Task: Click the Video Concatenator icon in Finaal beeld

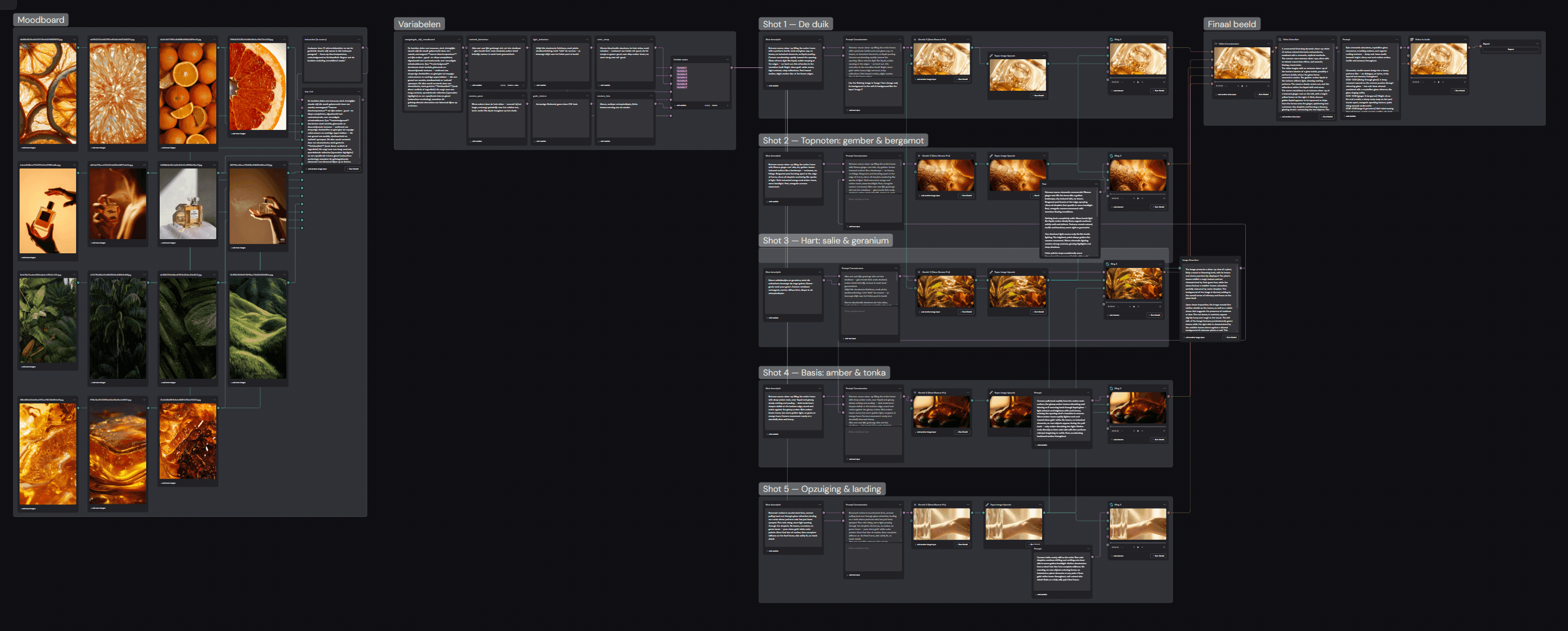Action: [x=1215, y=44]
